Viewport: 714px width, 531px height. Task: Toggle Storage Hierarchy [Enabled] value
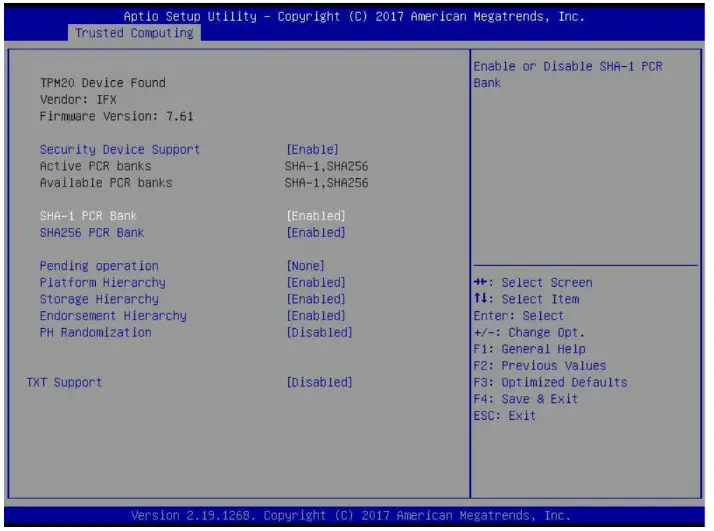pos(316,299)
